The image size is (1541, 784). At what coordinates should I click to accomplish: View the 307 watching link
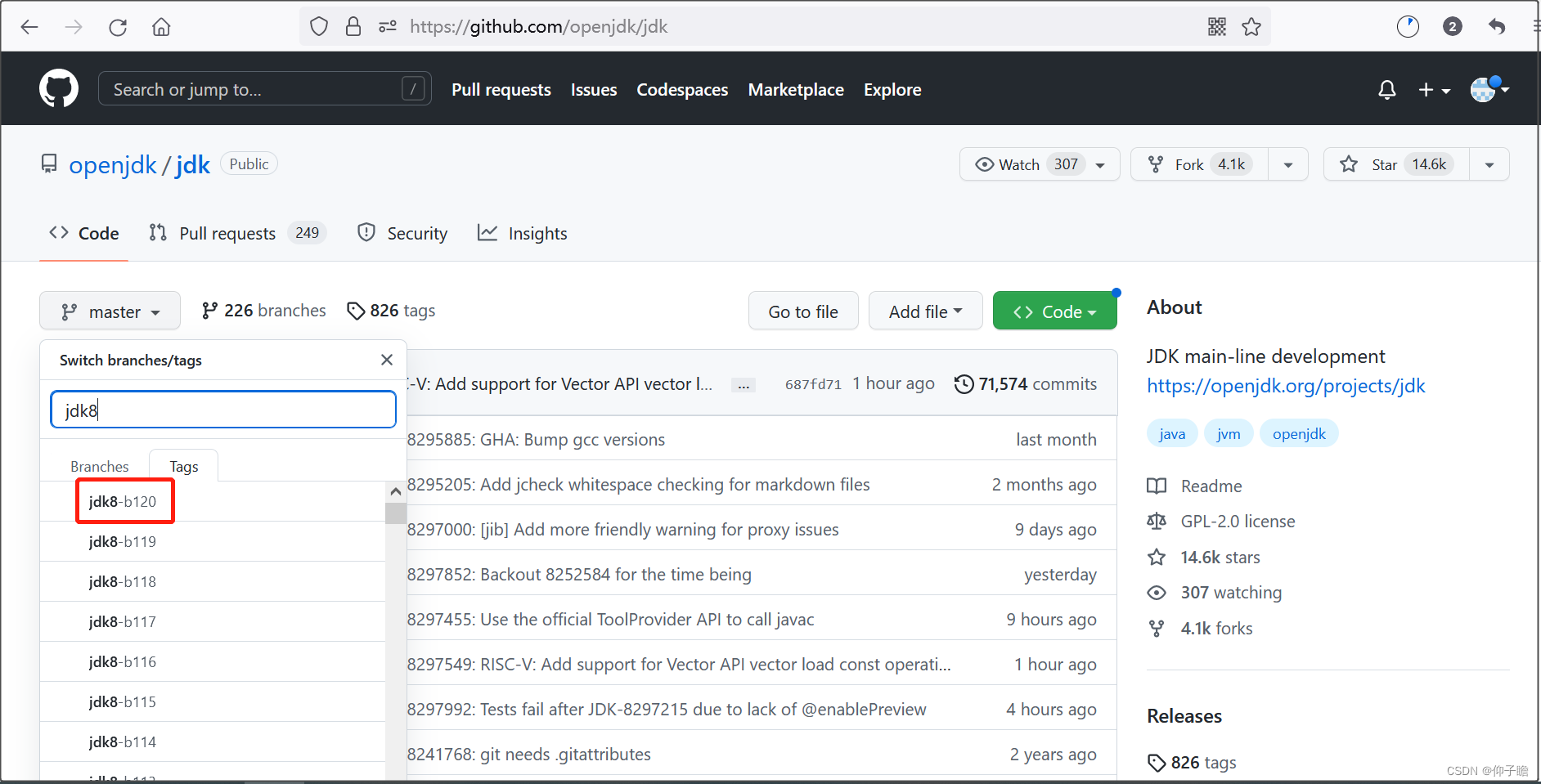click(1215, 593)
